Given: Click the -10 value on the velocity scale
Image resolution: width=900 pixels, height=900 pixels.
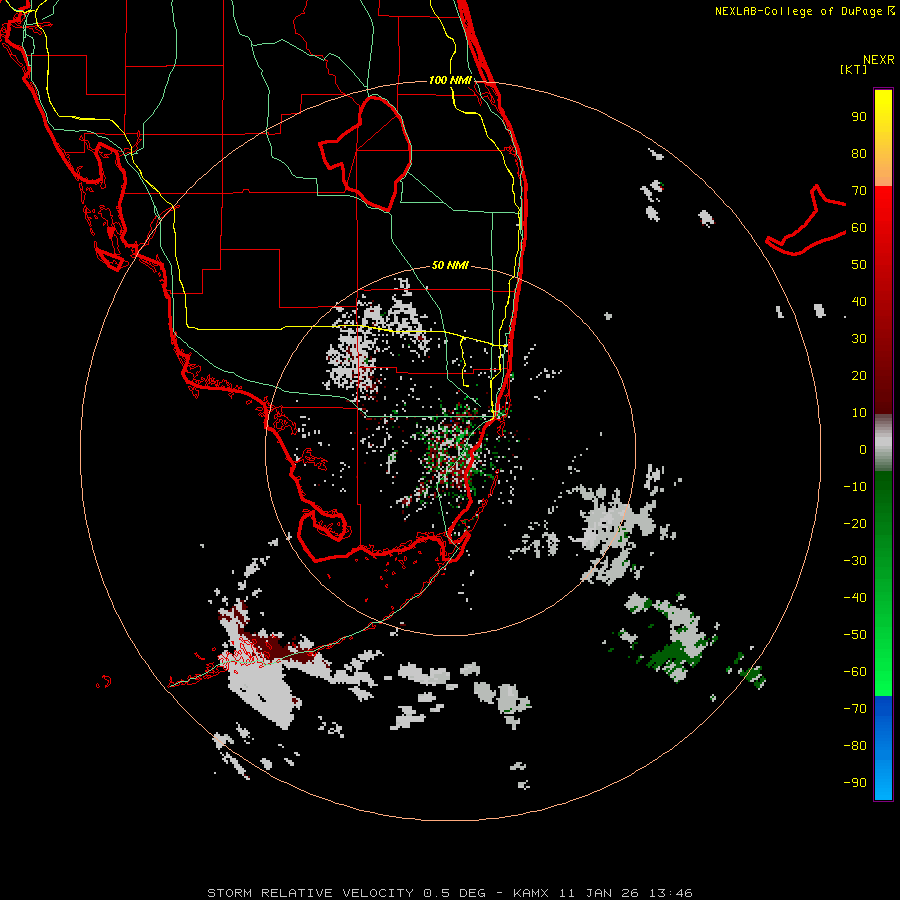Looking at the screenshot, I should 855,487.
